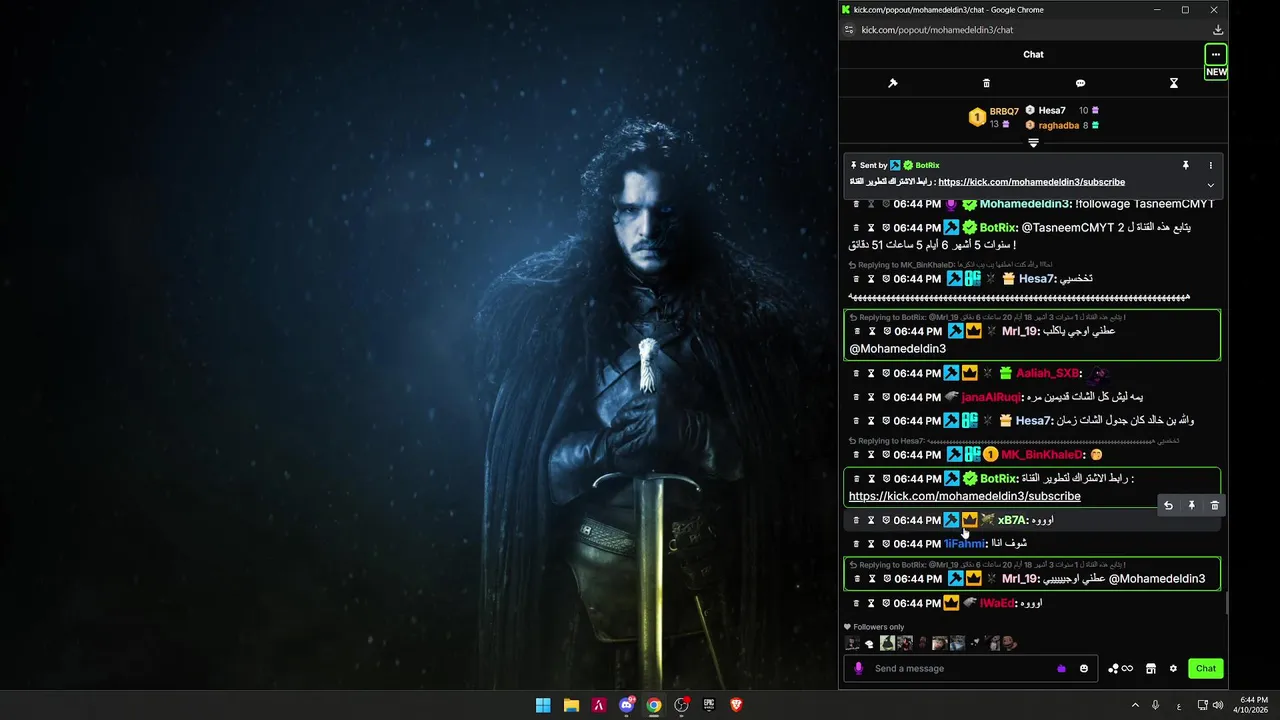Open the three-dots chat options menu
This screenshot has width=1280, height=720.
[x=1215, y=54]
